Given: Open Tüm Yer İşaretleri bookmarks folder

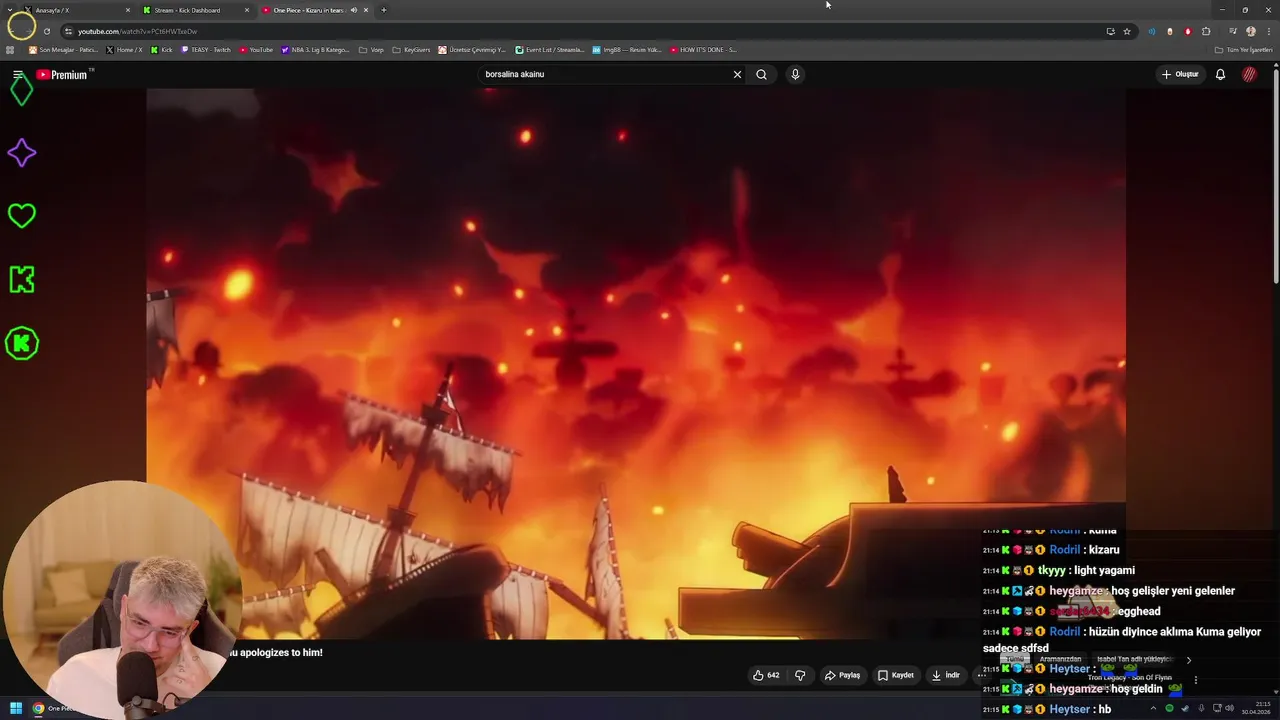Looking at the screenshot, I should click(x=1244, y=49).
